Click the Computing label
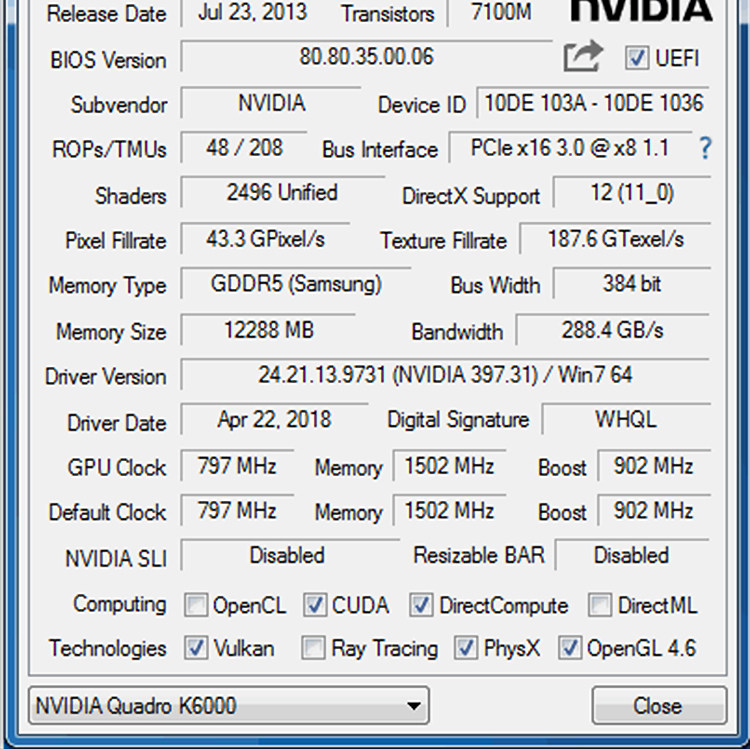 (x=120, y=605)
